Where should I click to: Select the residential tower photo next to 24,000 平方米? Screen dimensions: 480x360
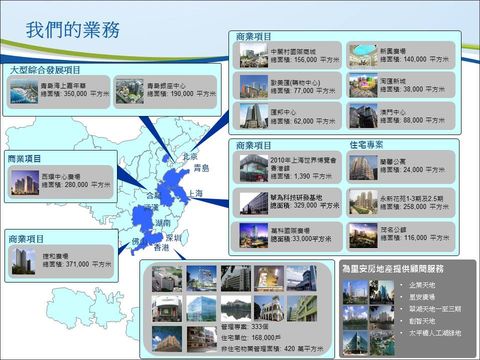pyautogui.click(x=363, y=167)
